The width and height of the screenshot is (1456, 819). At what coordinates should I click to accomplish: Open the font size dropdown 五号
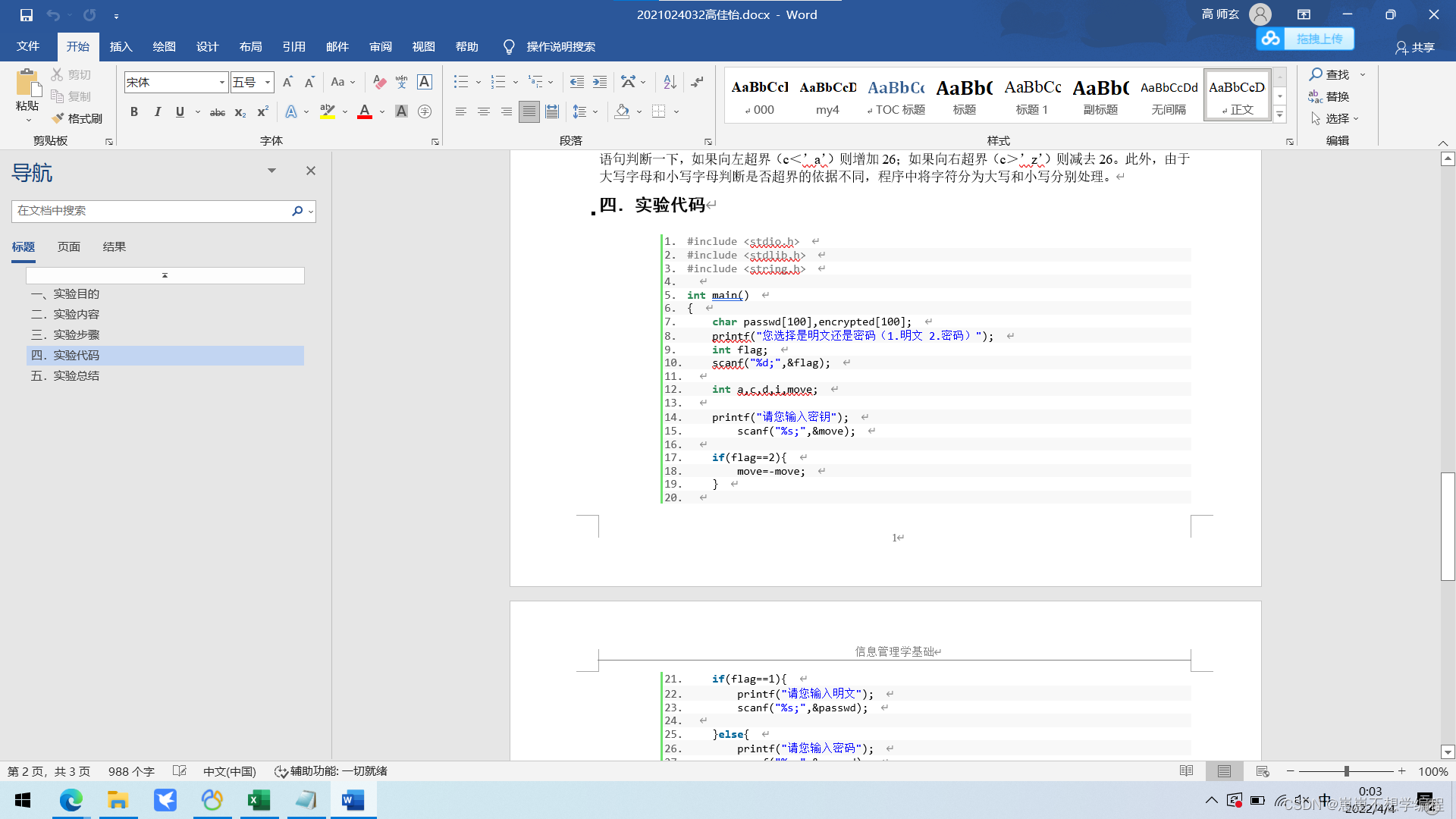tap(268, 82)
